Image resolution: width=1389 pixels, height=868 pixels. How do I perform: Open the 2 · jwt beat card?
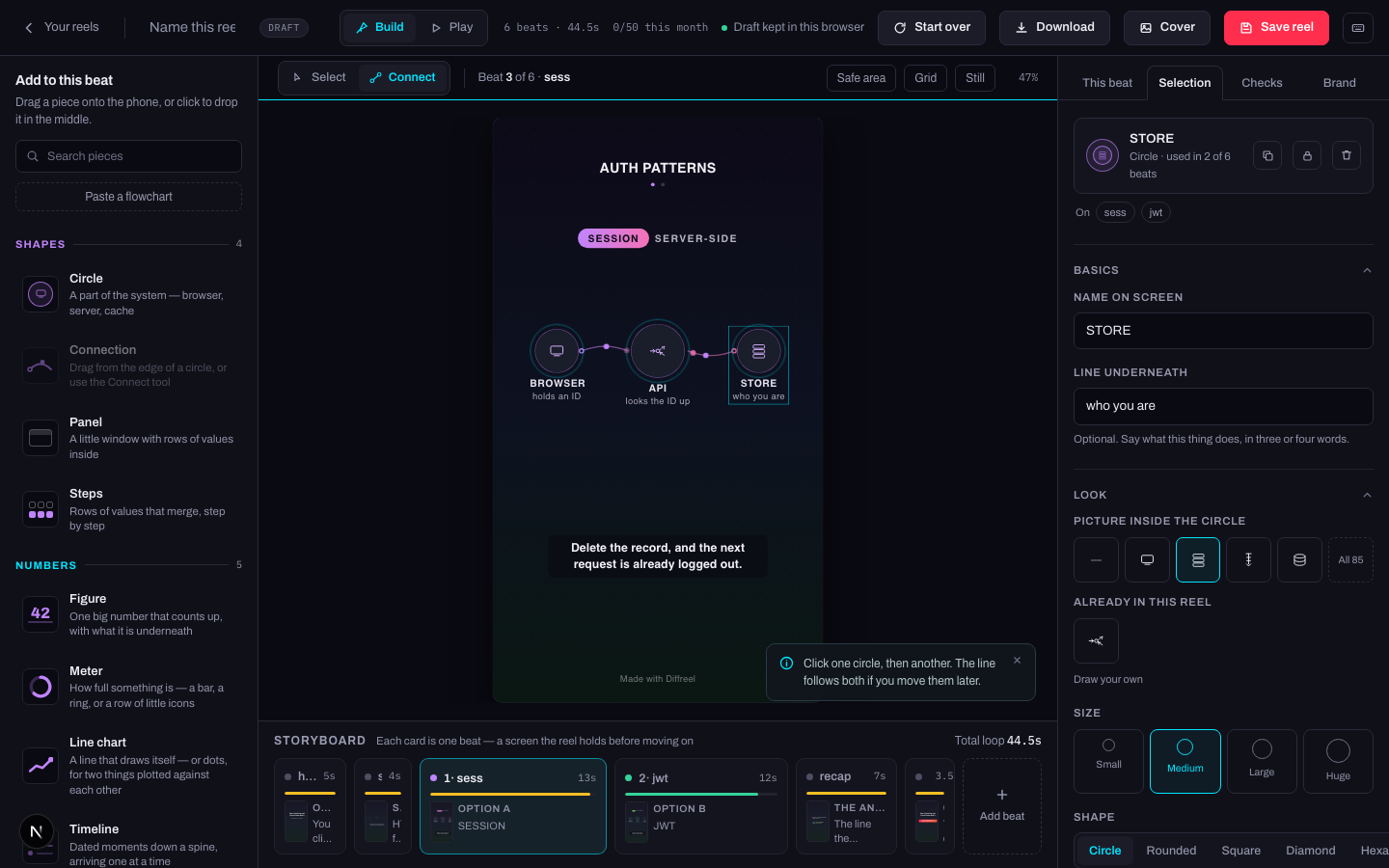pos(701,806)
